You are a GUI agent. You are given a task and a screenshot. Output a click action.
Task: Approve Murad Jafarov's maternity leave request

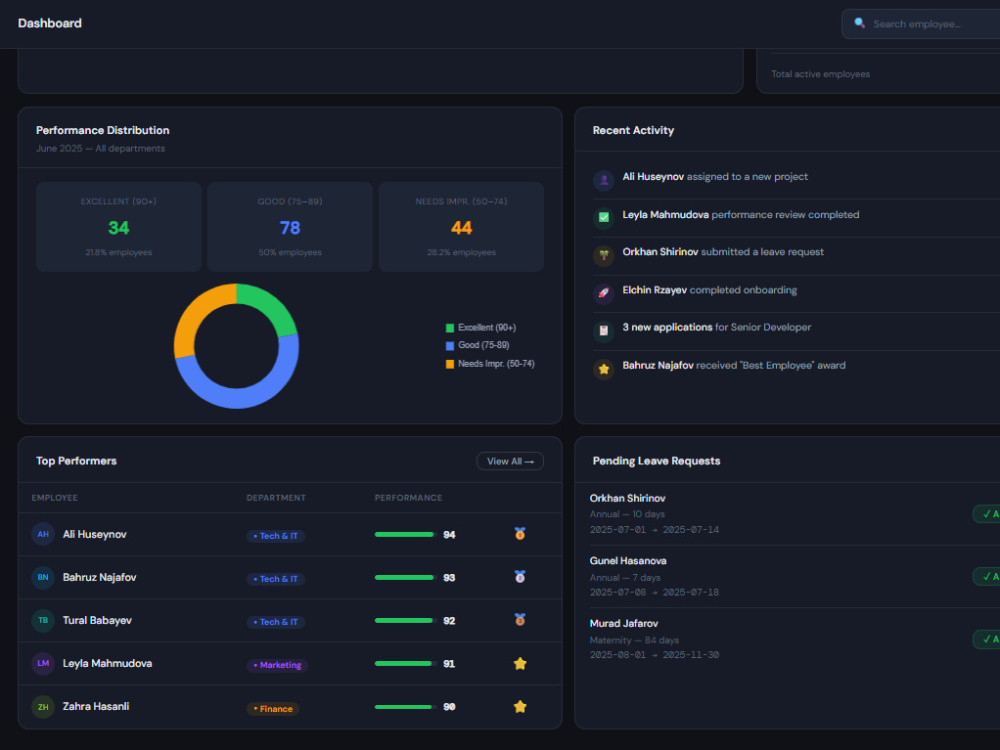pos(987,639)
